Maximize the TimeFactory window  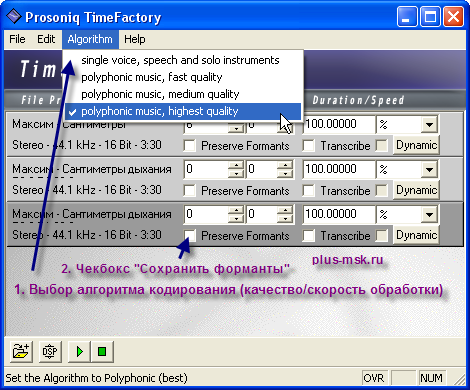[x=430, y=16]
